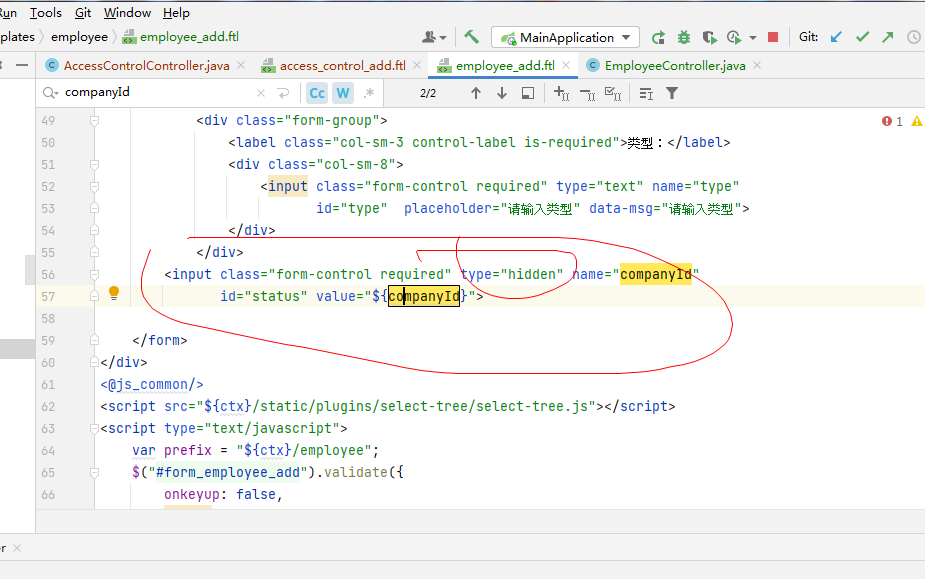Unselect occurrence icon
Viewport: 925px width, 579px height.
588,93
